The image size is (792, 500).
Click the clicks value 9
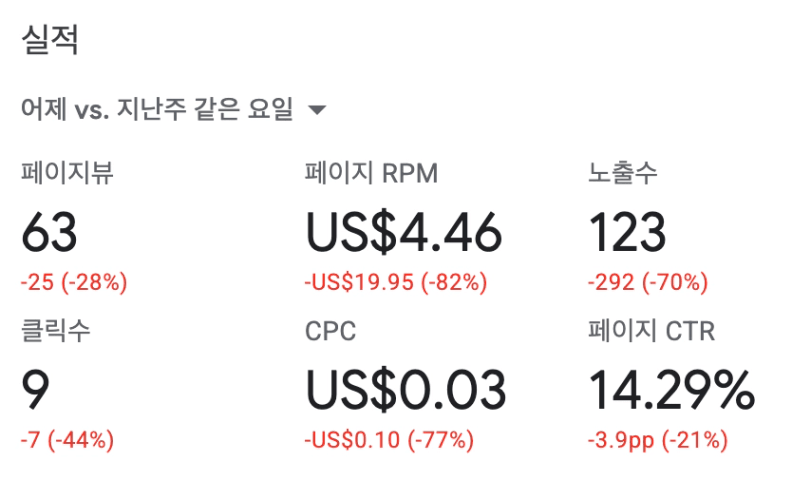35,390
